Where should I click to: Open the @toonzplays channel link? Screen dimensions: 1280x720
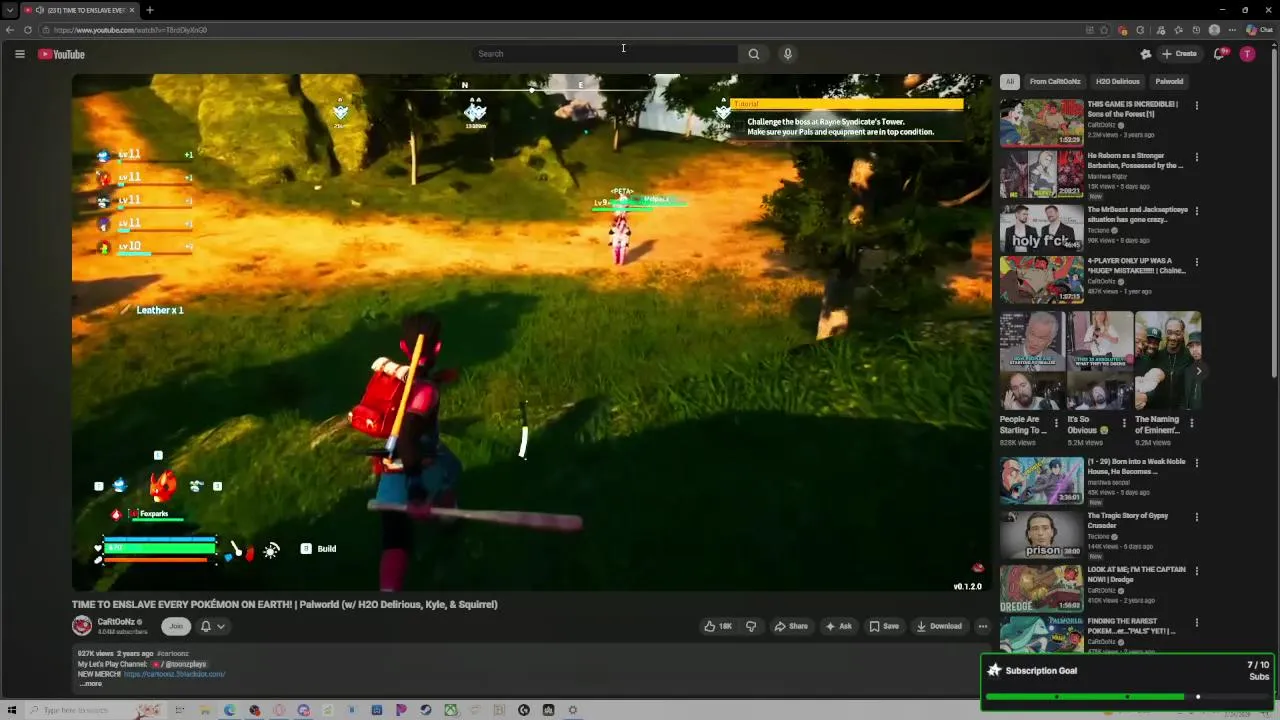tap(179, 664)
